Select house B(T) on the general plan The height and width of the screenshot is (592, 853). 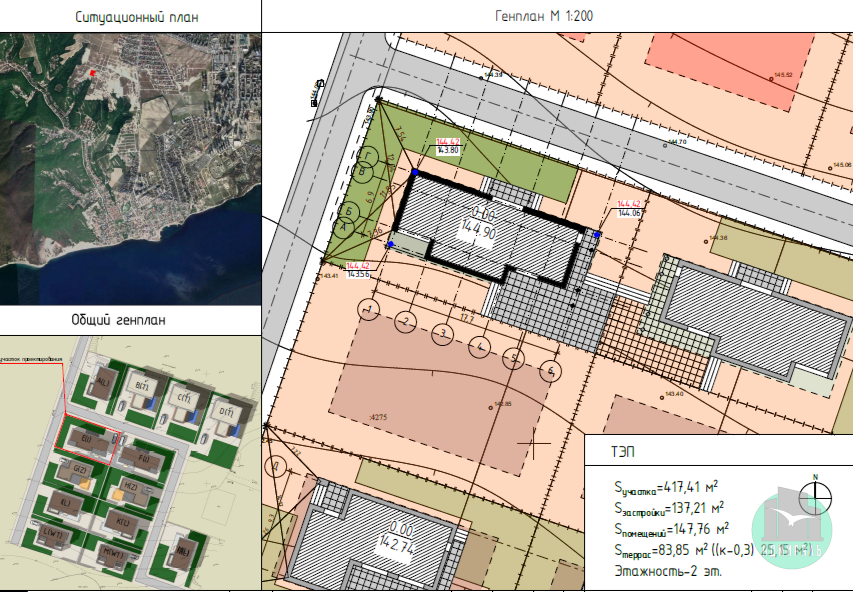pos(140,386)
